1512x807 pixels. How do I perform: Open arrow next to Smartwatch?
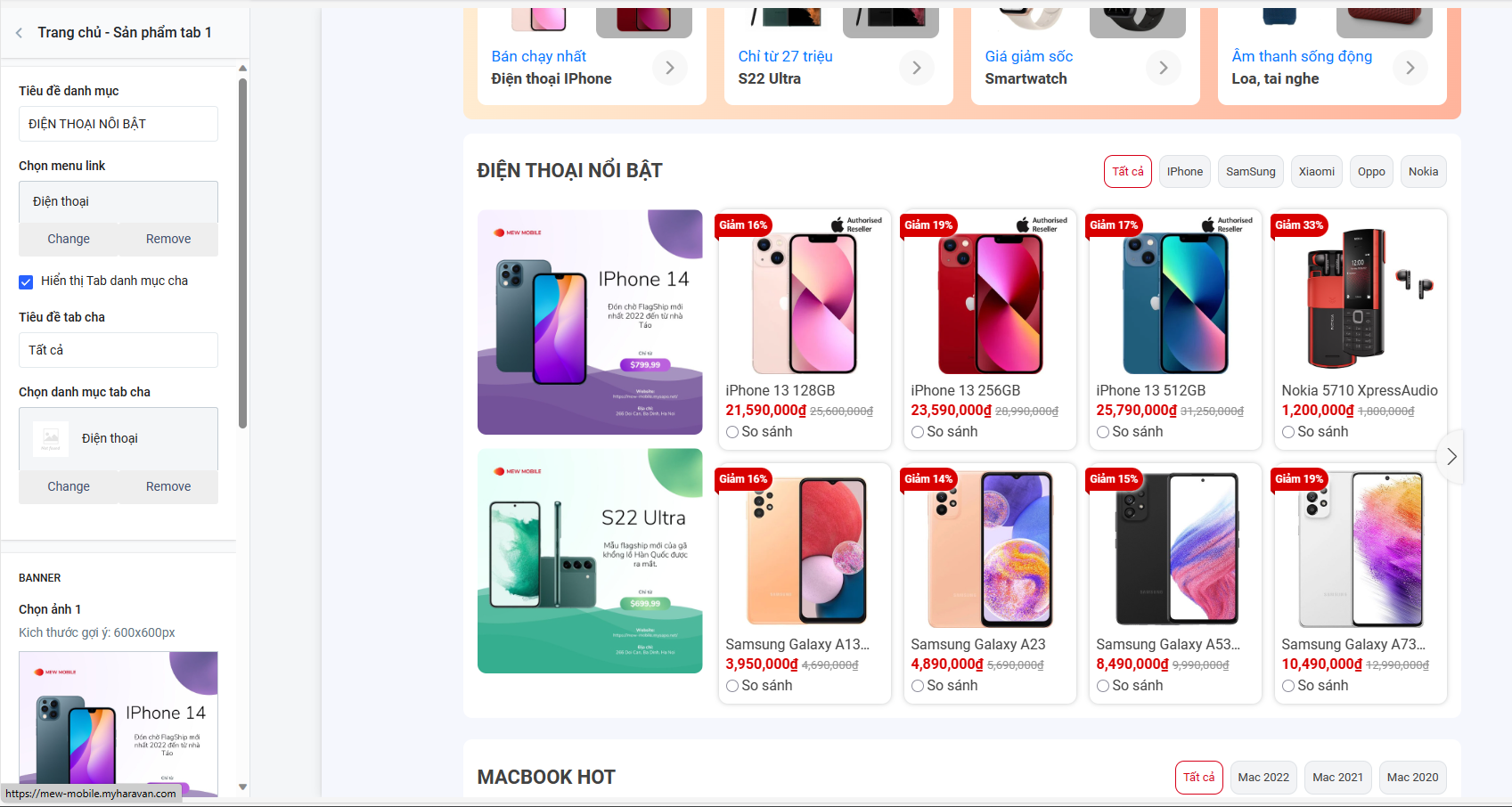[1164, 68]
